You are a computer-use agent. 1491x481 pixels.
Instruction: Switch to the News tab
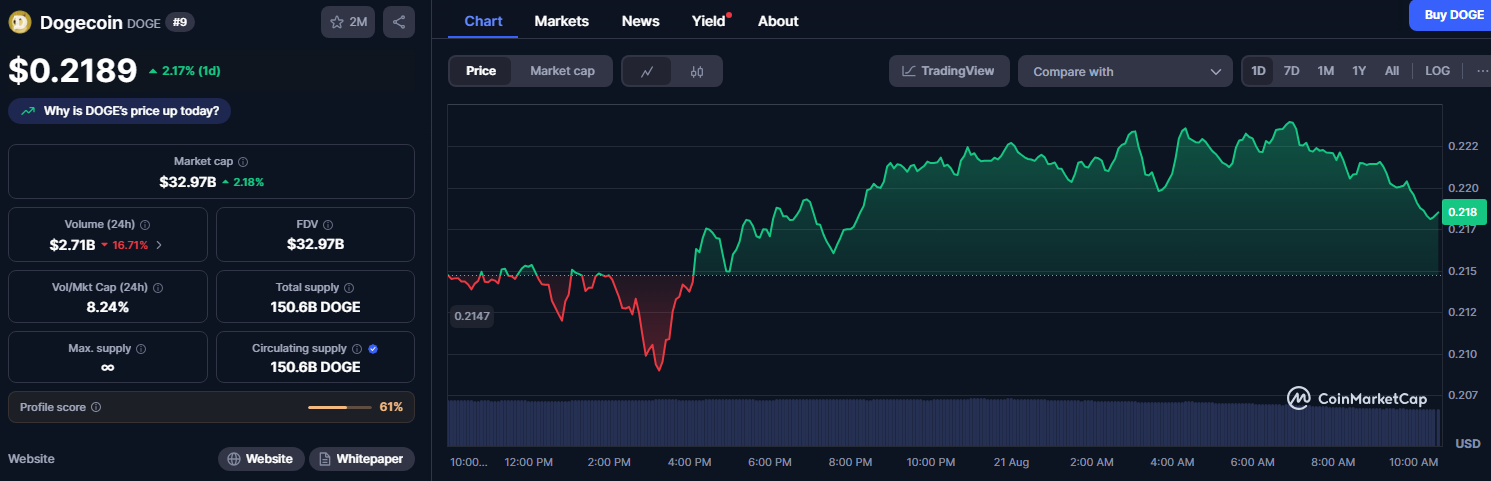(x=640, y=21)
